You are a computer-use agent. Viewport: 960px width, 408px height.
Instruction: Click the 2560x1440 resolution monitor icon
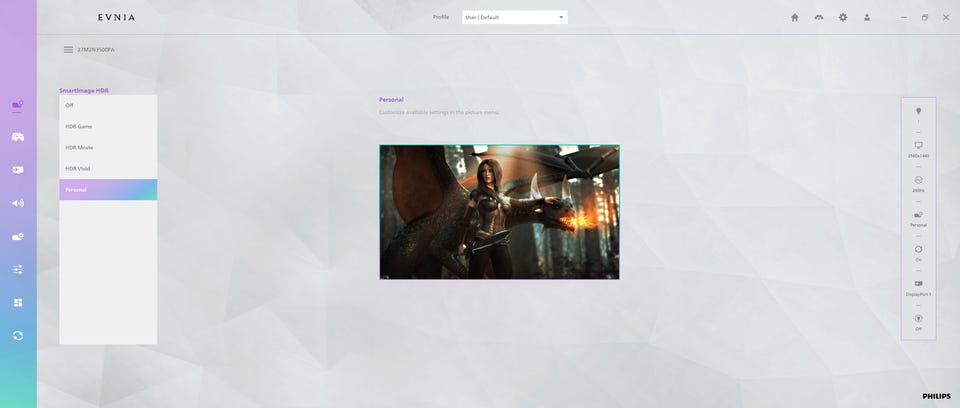coord(918,145)
